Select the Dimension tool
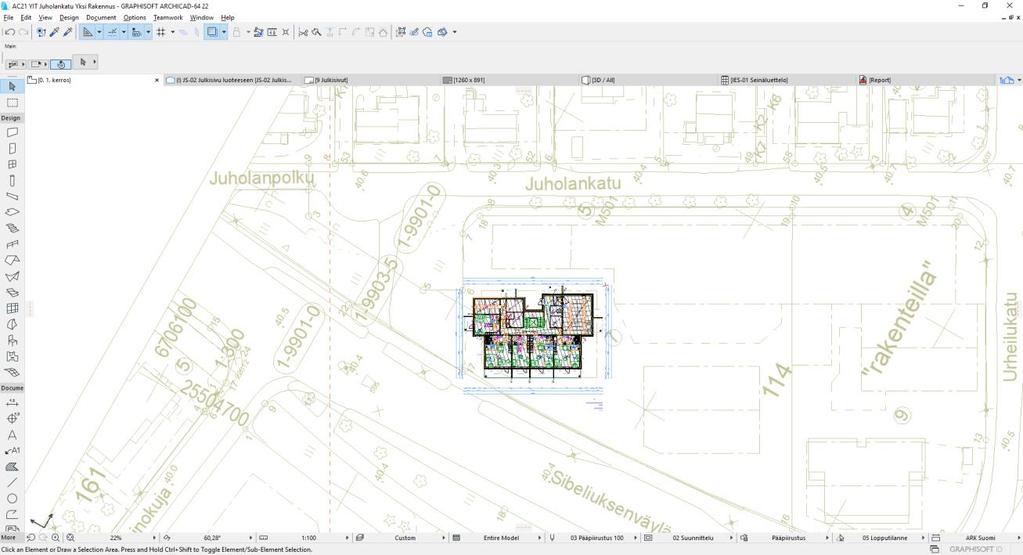Image resolution: width=1023 pixels, height=555 pixels. [x=12, y=402]
